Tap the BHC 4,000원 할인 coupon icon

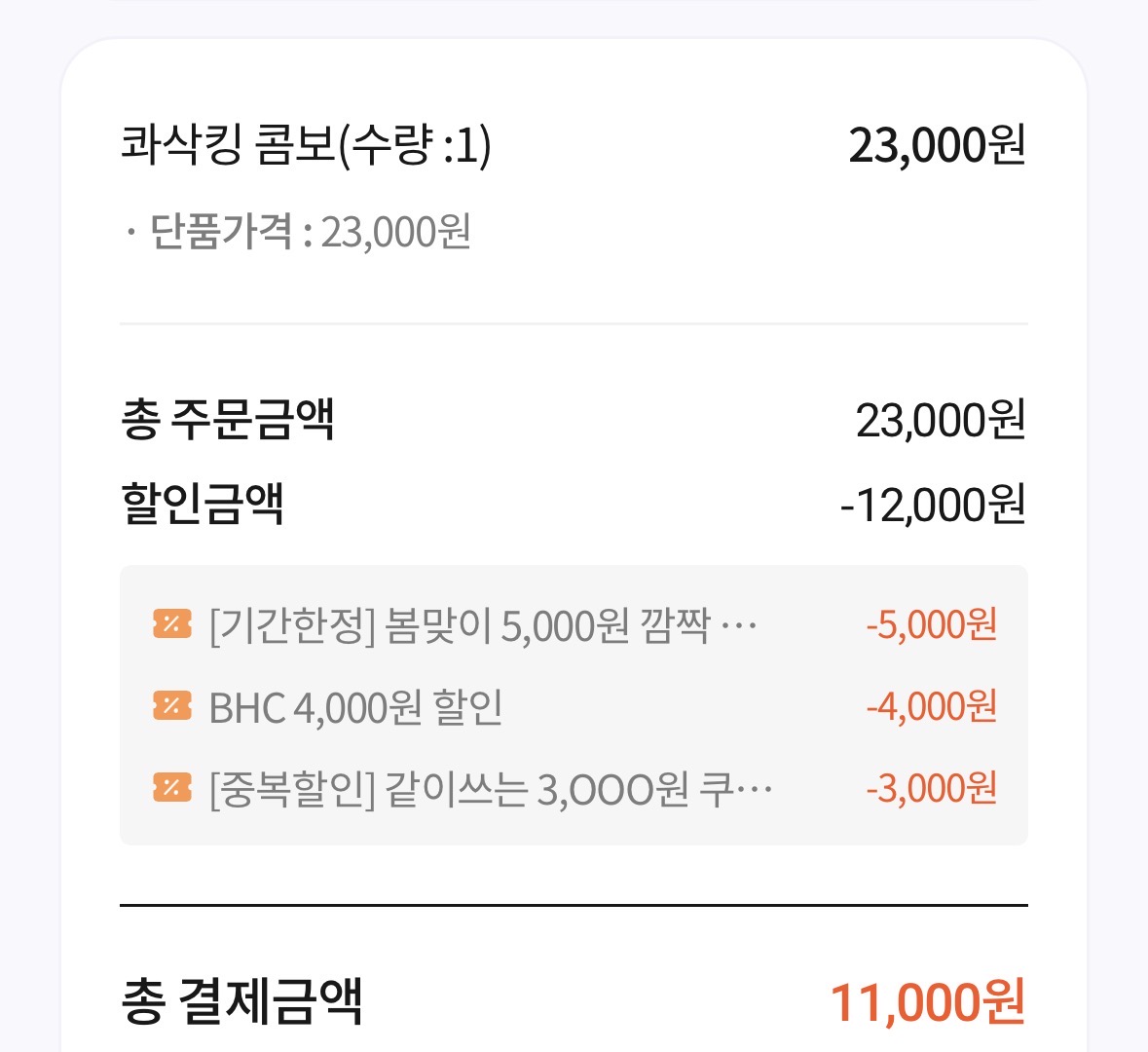coord(171,705)
